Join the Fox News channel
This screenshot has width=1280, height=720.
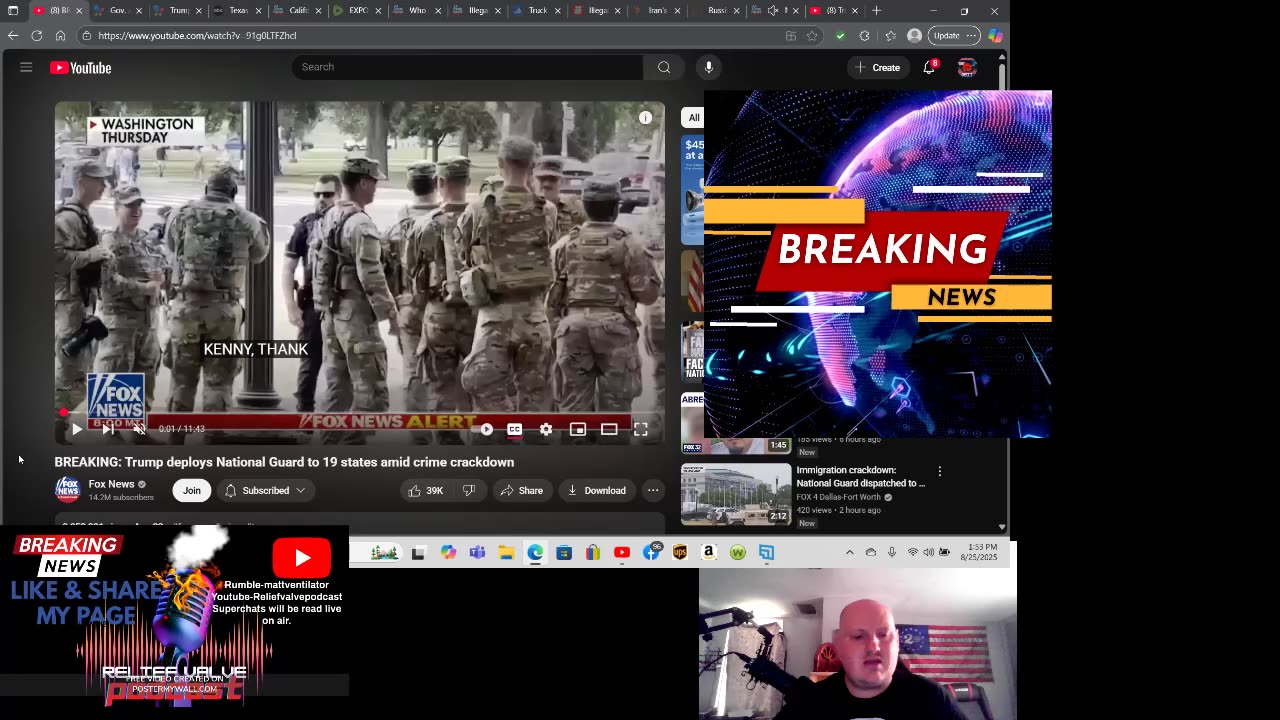click(192, 490)
